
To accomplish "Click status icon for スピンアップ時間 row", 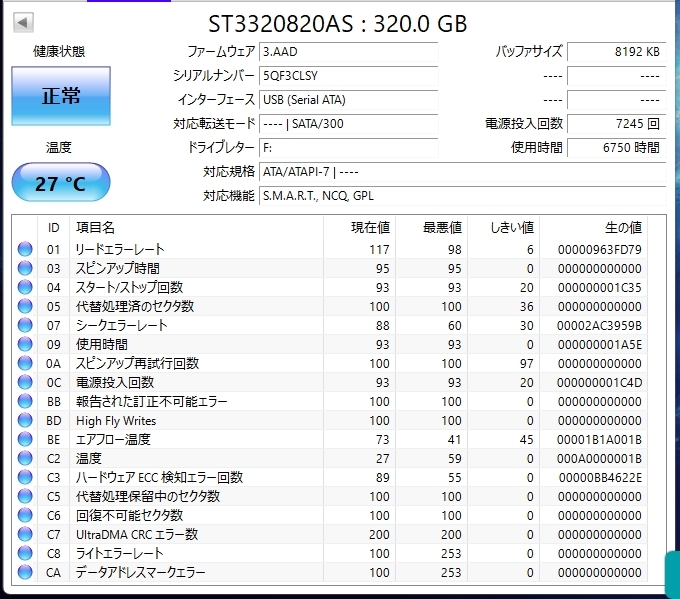I will (x=25, y=268).
